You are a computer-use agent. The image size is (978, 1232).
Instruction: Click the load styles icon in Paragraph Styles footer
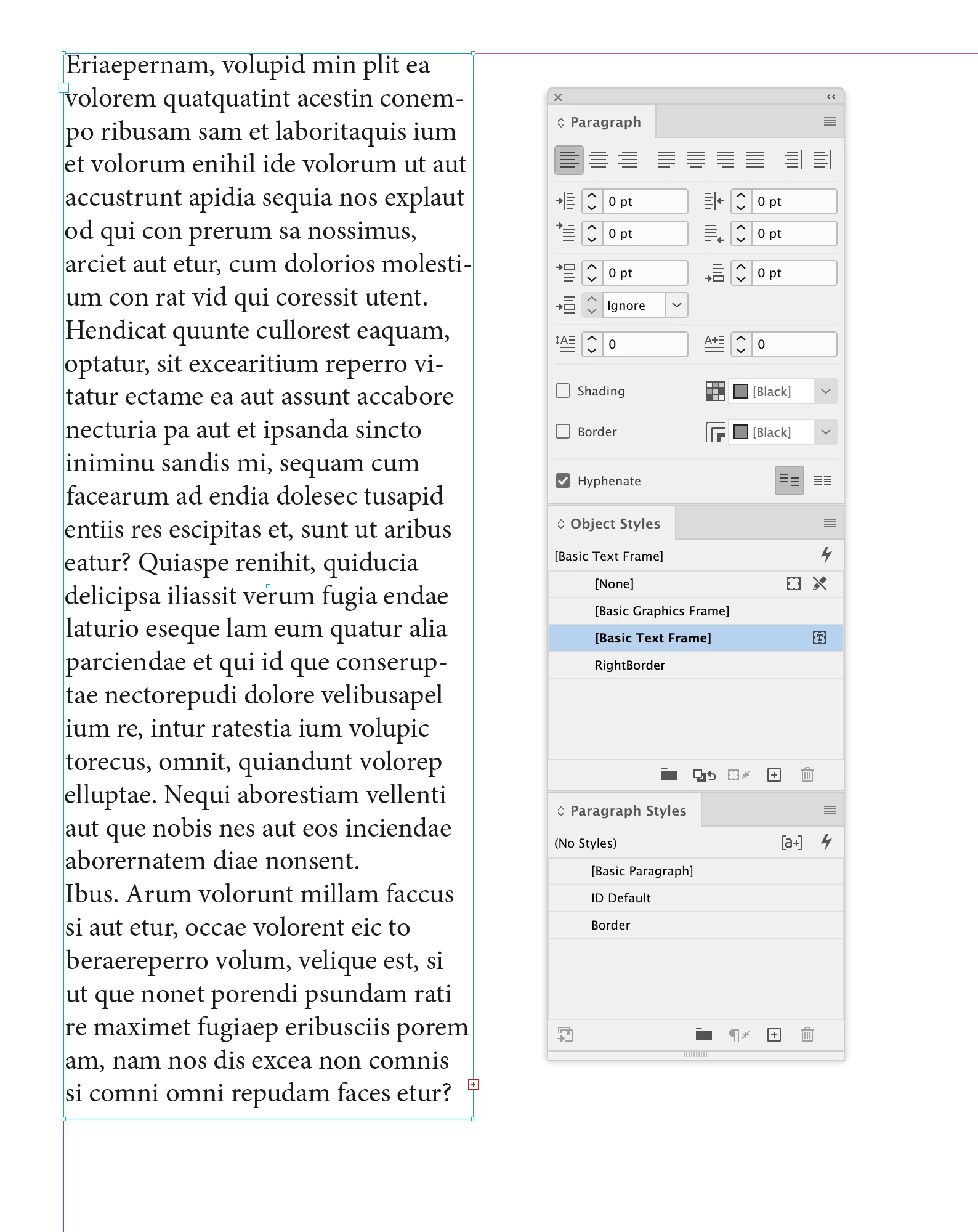tap(565, 1035)
